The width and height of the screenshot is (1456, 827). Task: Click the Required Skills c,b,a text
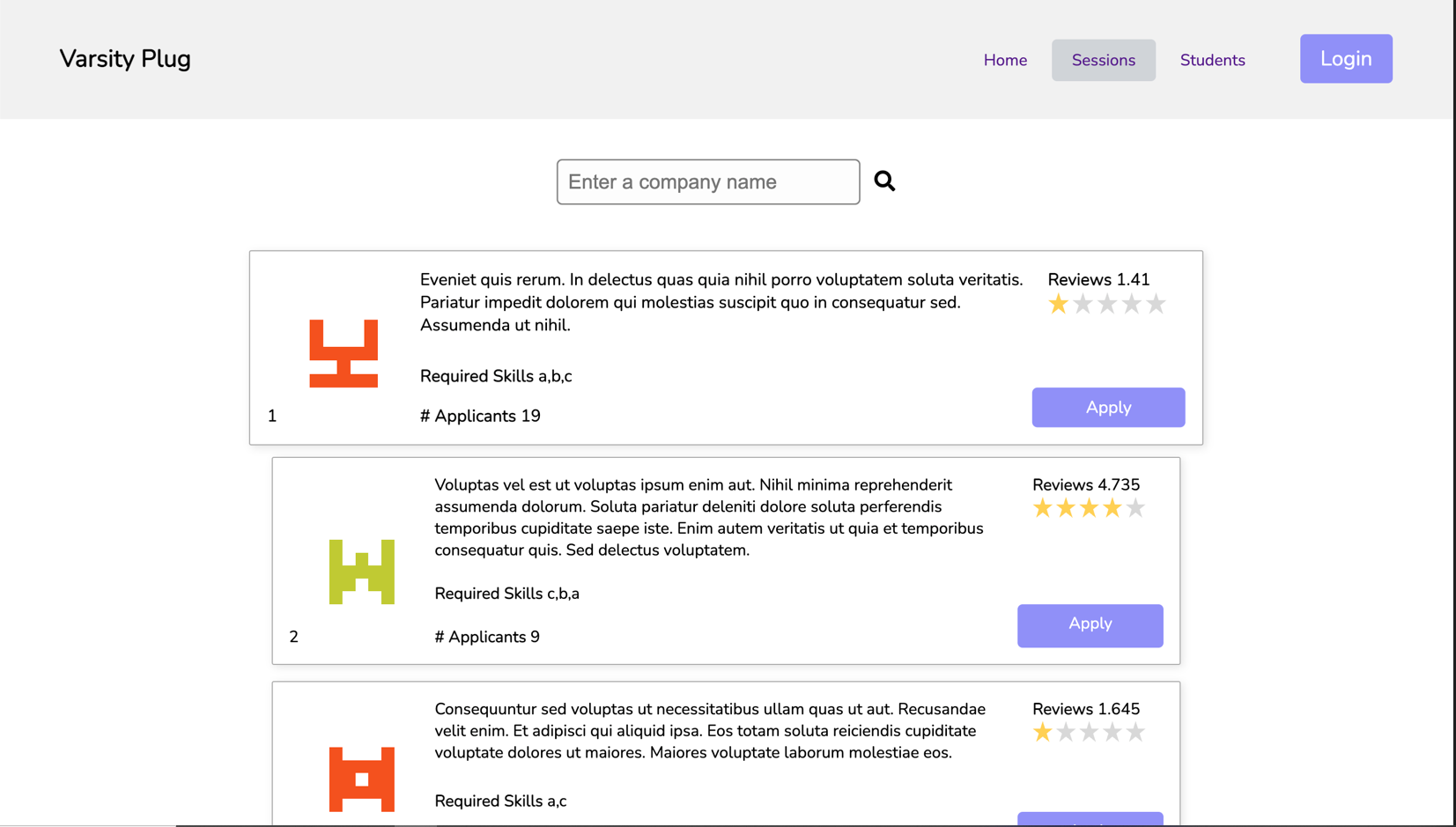point(506,594)
